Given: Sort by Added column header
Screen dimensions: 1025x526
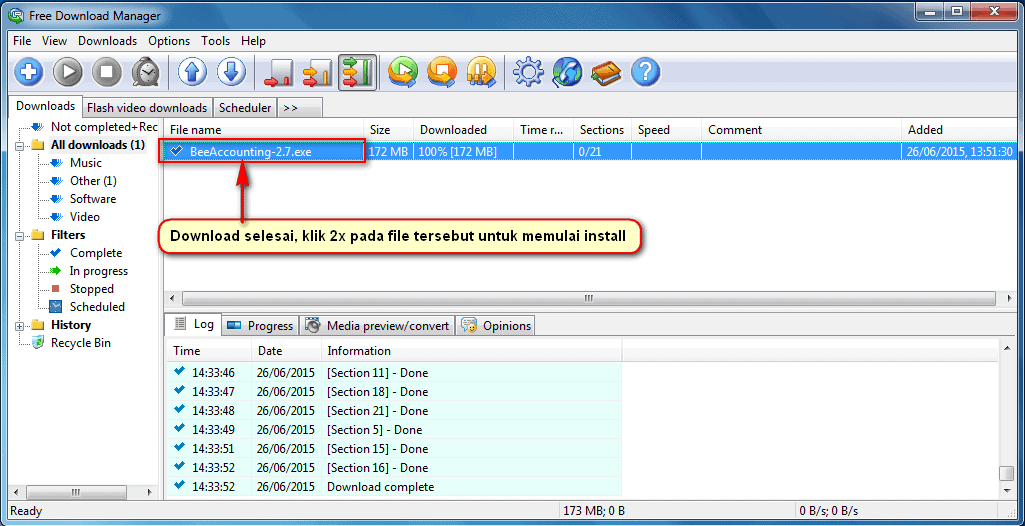Looking at the screenshot, I should (959, 130).
